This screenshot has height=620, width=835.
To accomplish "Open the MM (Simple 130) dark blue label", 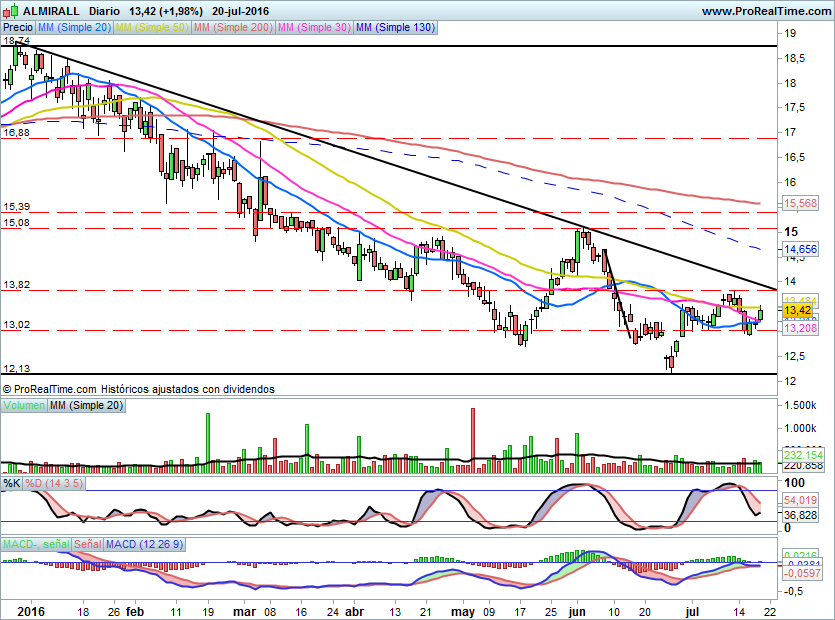I will [395, 27].
